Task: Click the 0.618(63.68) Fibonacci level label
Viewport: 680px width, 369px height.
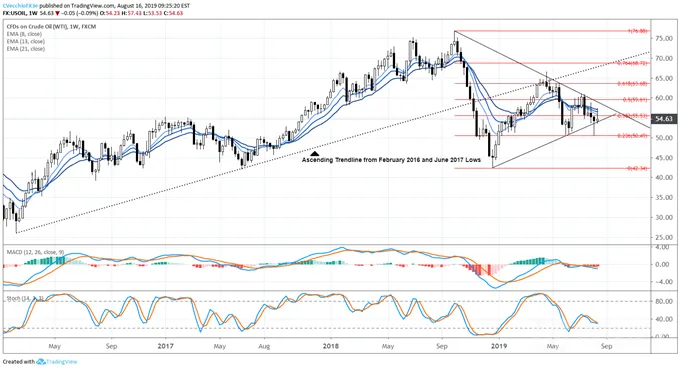Action: pos(632,83)
